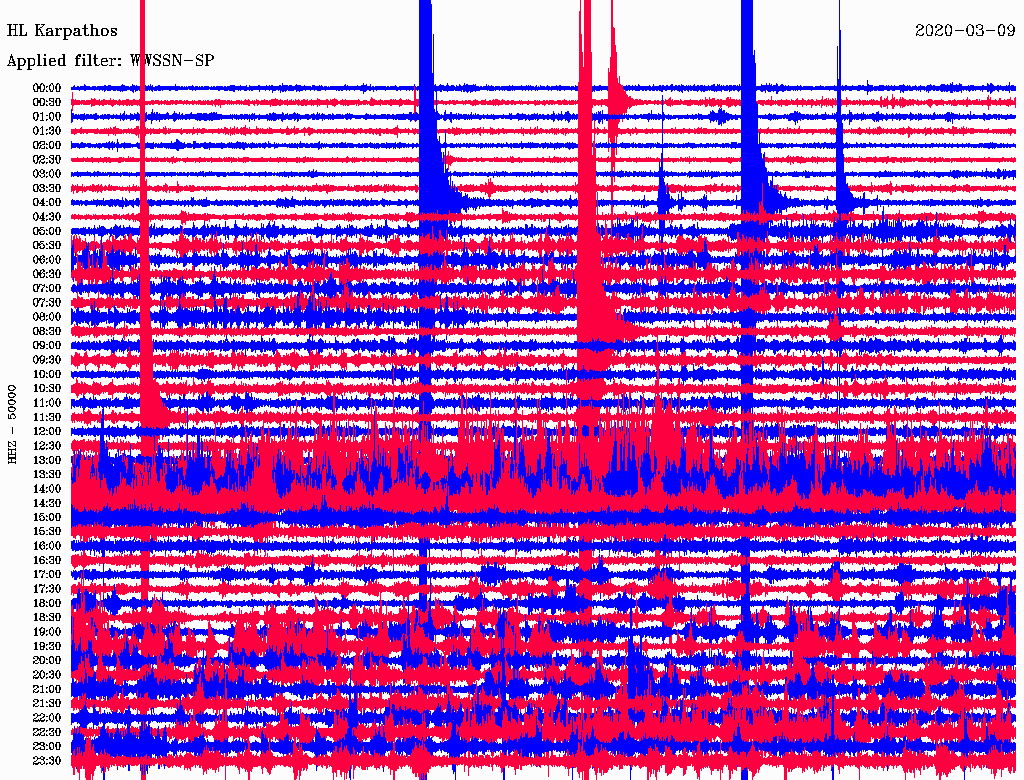Pick the 07:30 time label

point(47,302)
